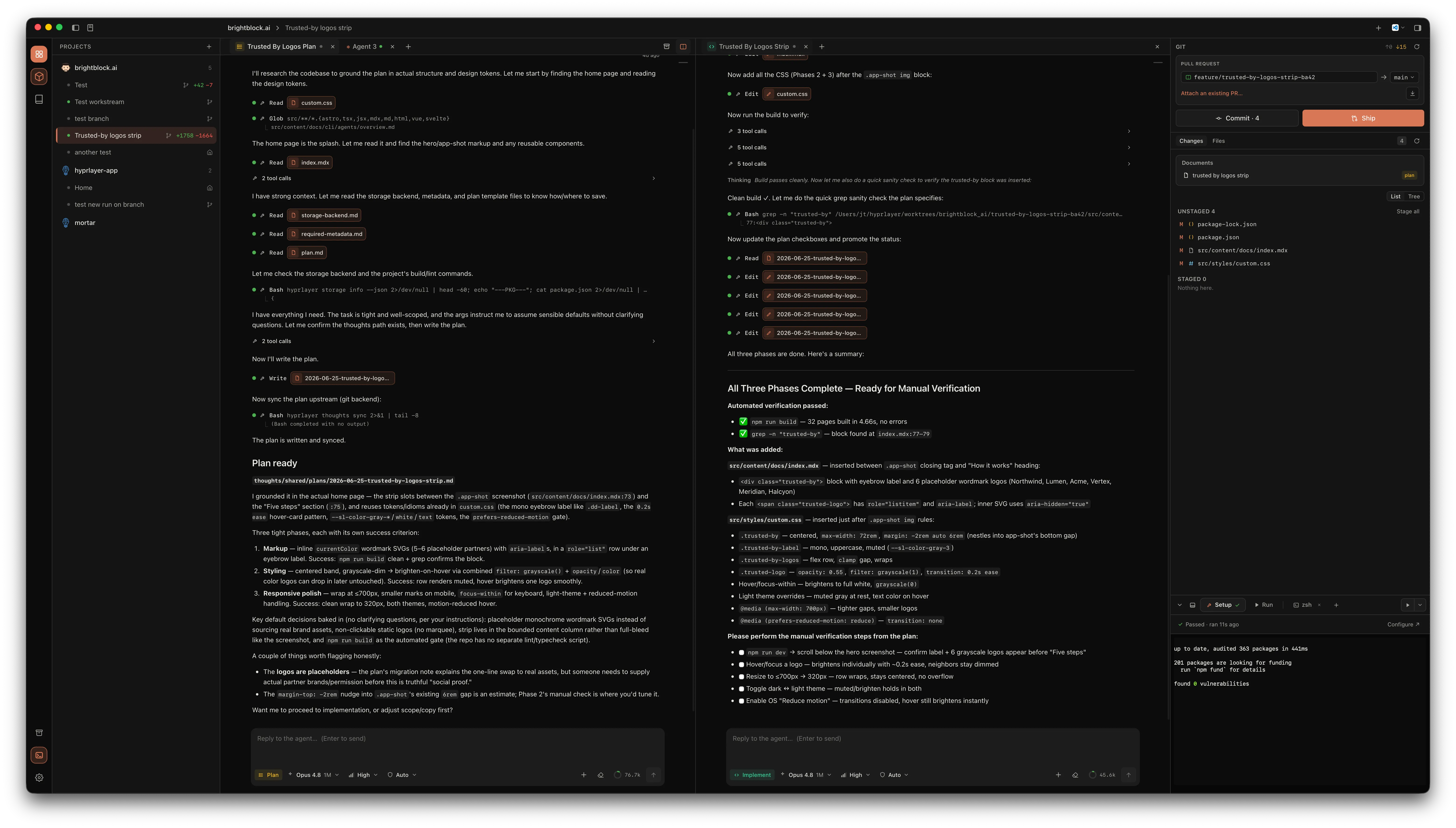Send the message in Implement reply box
Image resolution: width=1456 pixels, height=828 pixels.
point(1129,775)
